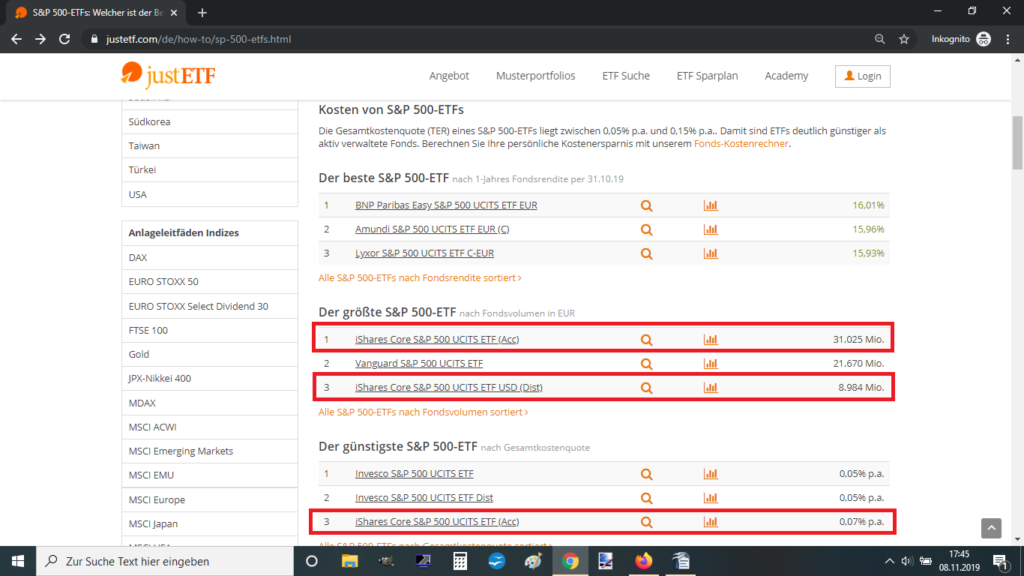This screenshot has height=576, width=1024.
Task: Click chart icon for iShares Core S&P 500 USD (Dist)
Action: [x=711, y=388]
